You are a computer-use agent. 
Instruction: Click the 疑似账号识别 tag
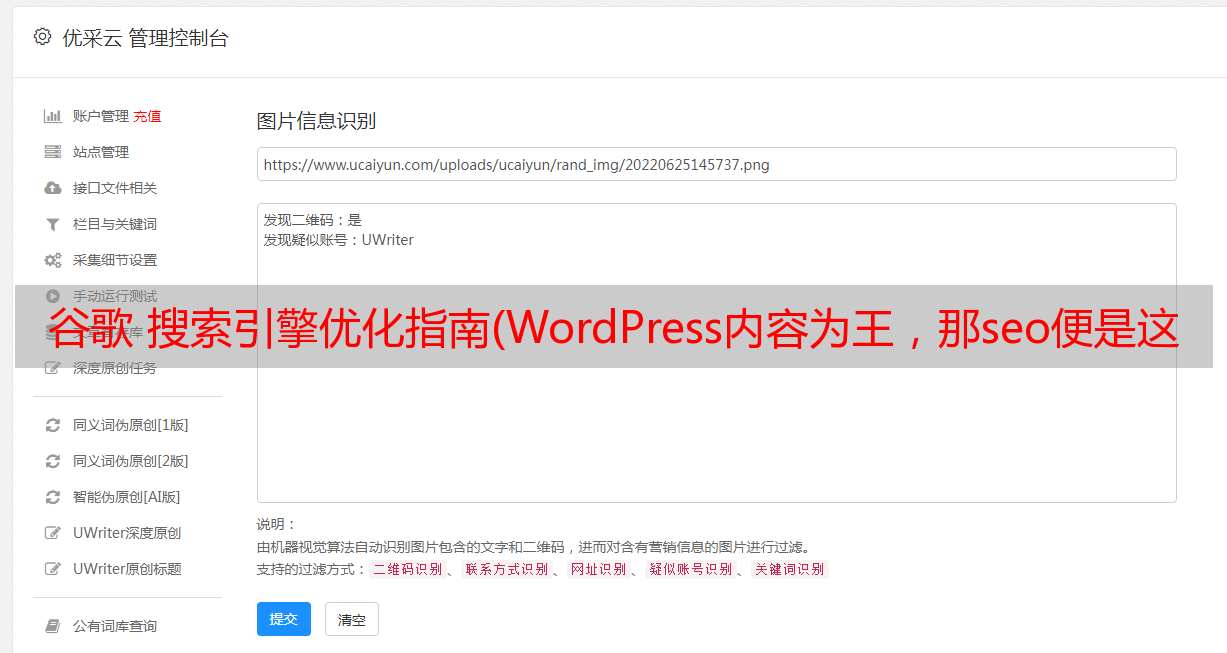(x=690, y=569)
